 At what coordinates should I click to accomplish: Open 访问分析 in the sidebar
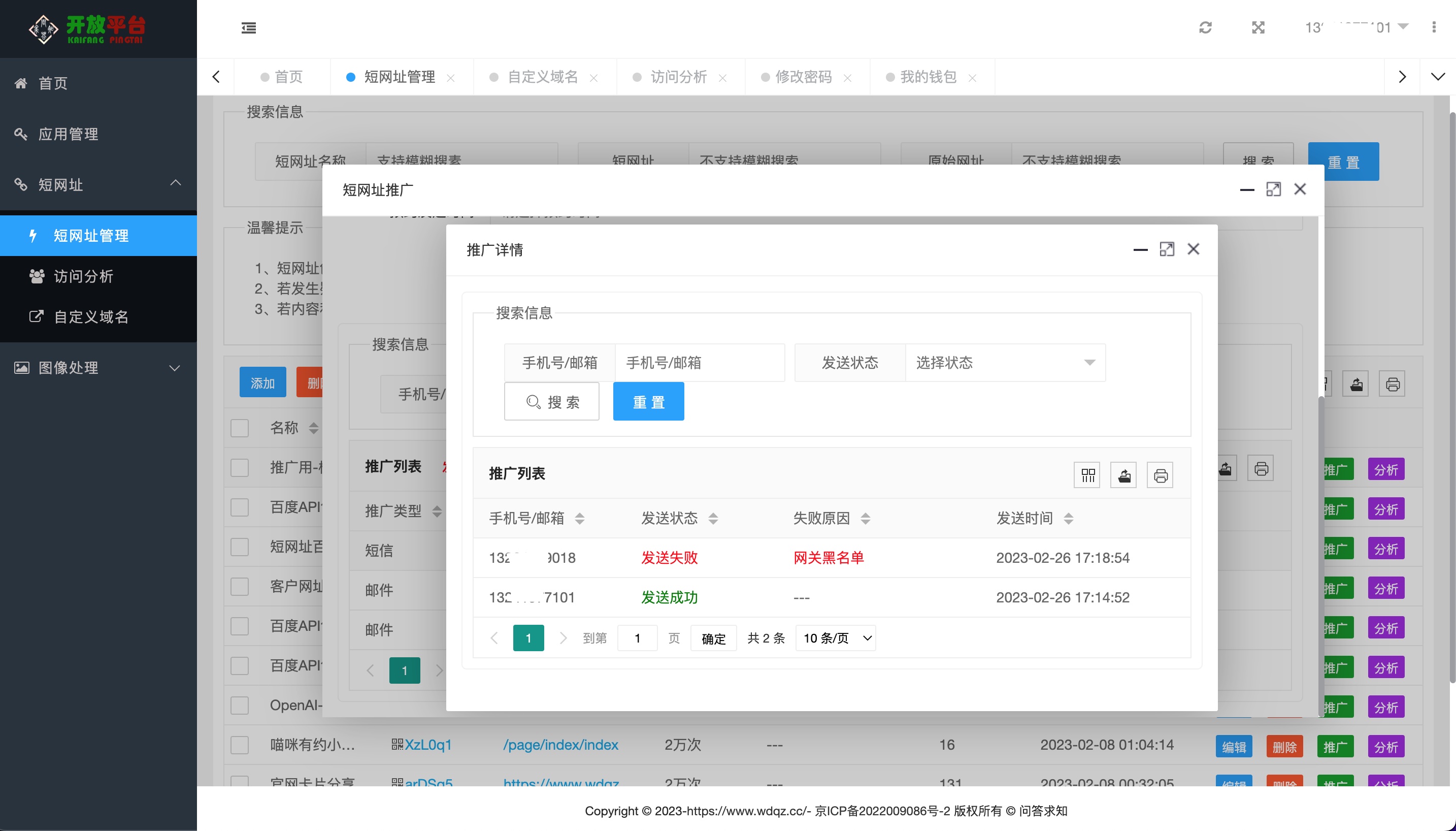click(x=83, y=276)
